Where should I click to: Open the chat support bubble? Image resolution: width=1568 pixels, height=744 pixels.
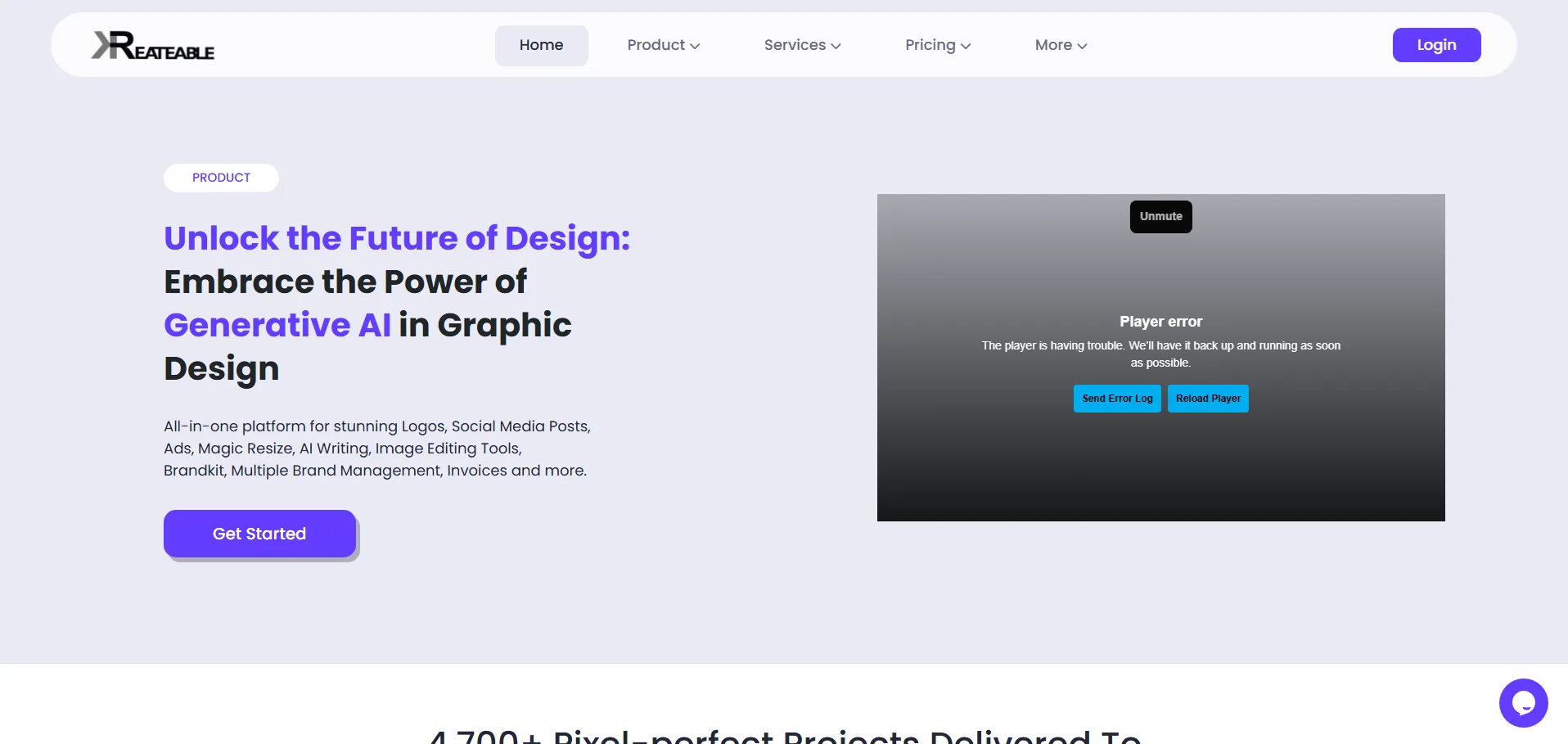[1522, 702]
